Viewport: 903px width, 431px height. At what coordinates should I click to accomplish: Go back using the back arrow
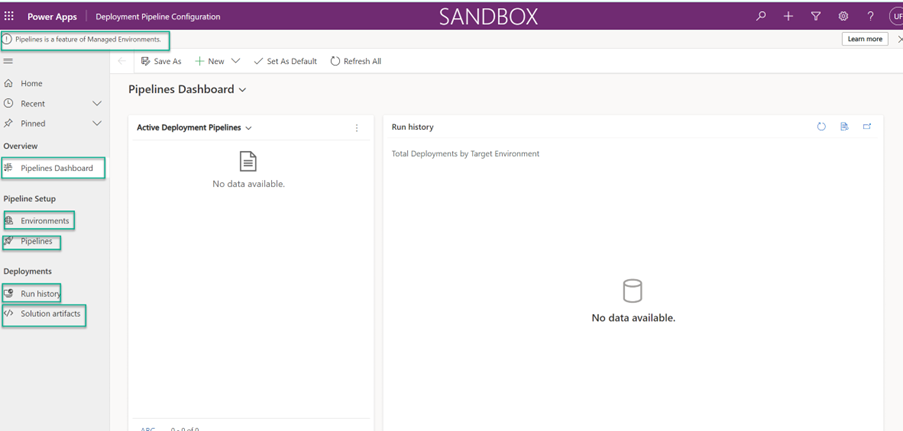(122, 61)
